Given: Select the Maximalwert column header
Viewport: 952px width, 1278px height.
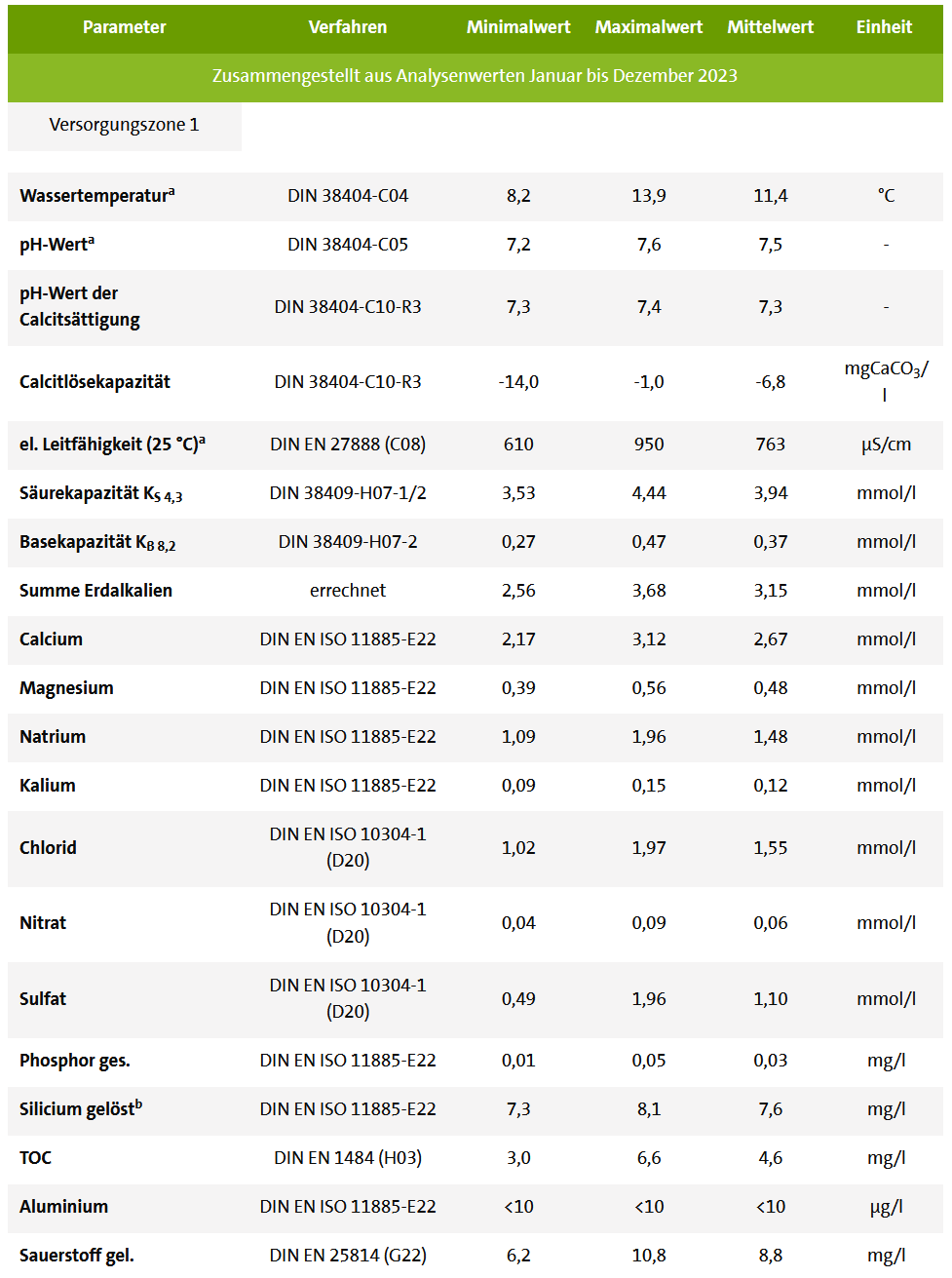Looking at the screenshot, I should click(x=649, y=27).
